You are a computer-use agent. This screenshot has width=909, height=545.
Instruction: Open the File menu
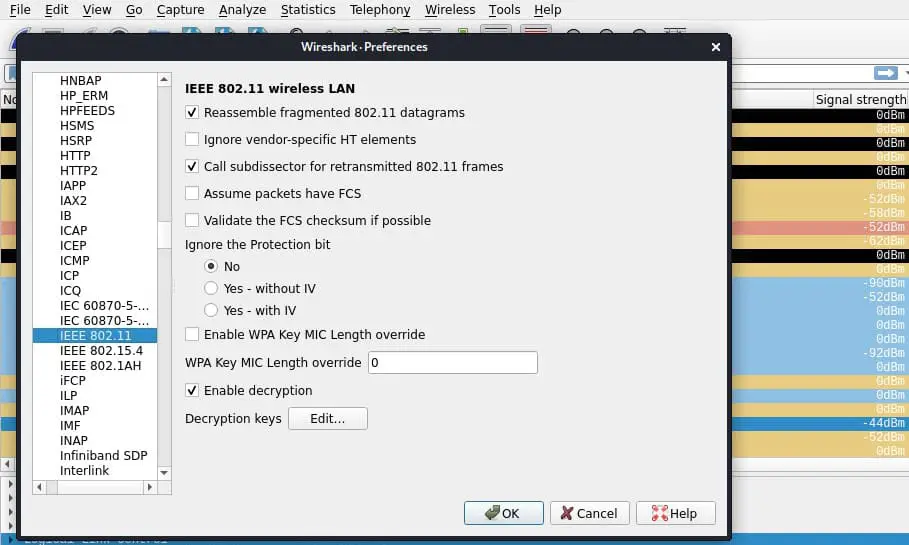click(x=20, y=10)
